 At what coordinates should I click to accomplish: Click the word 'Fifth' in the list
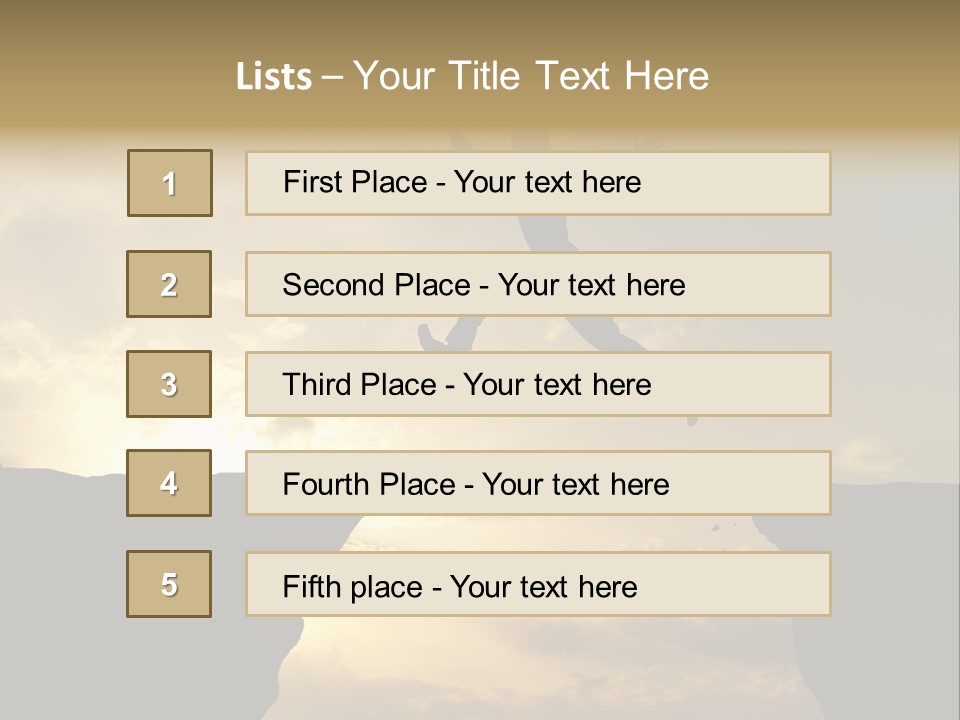click(310, 586)
